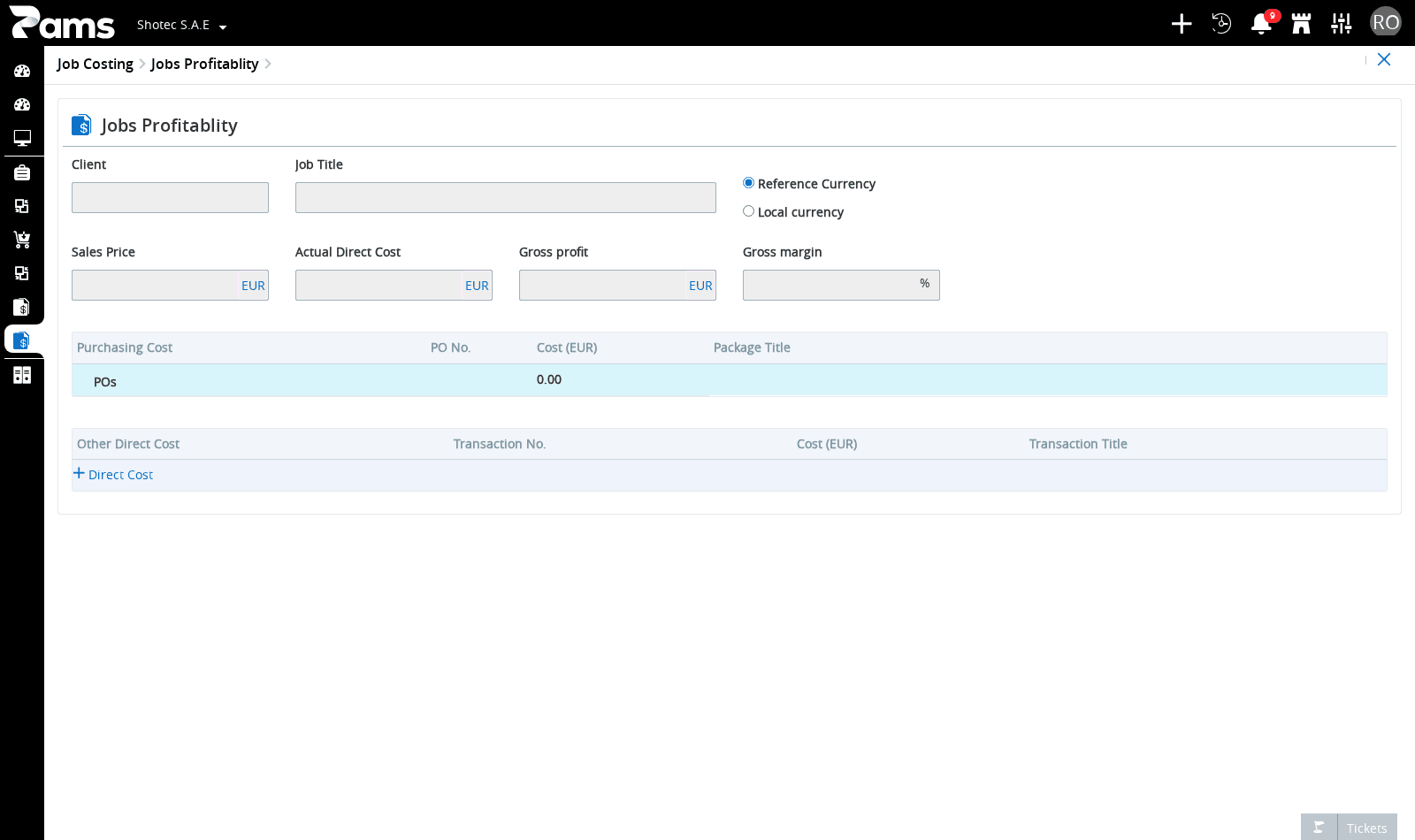
Task: Click the plus icon beside Direct Cost
Action: click(79, 473)
